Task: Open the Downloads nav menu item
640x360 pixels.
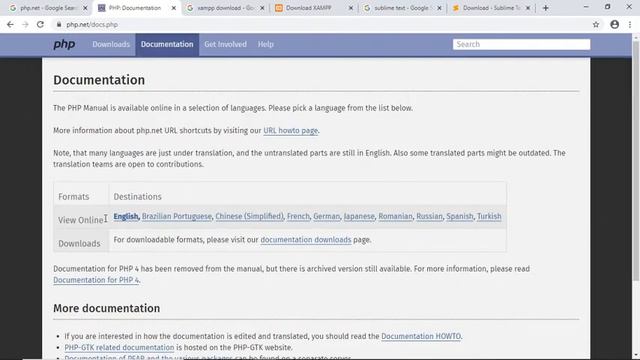Action: point(111,44)
